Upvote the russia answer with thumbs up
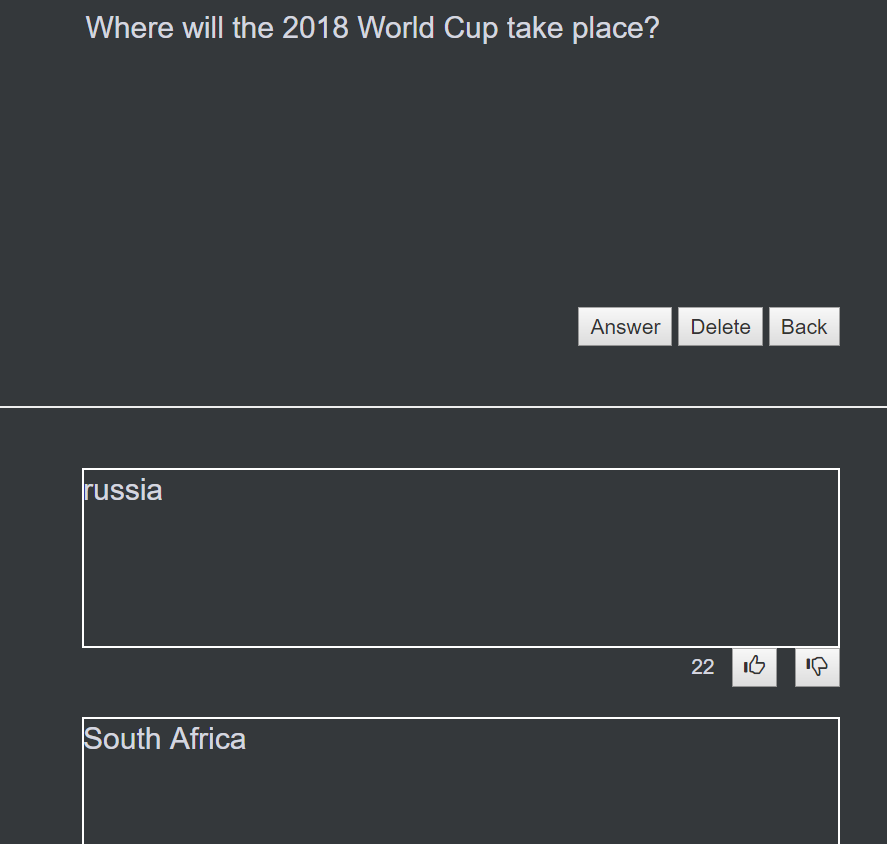Screen dimensions: 887x844 click(754, 667)
